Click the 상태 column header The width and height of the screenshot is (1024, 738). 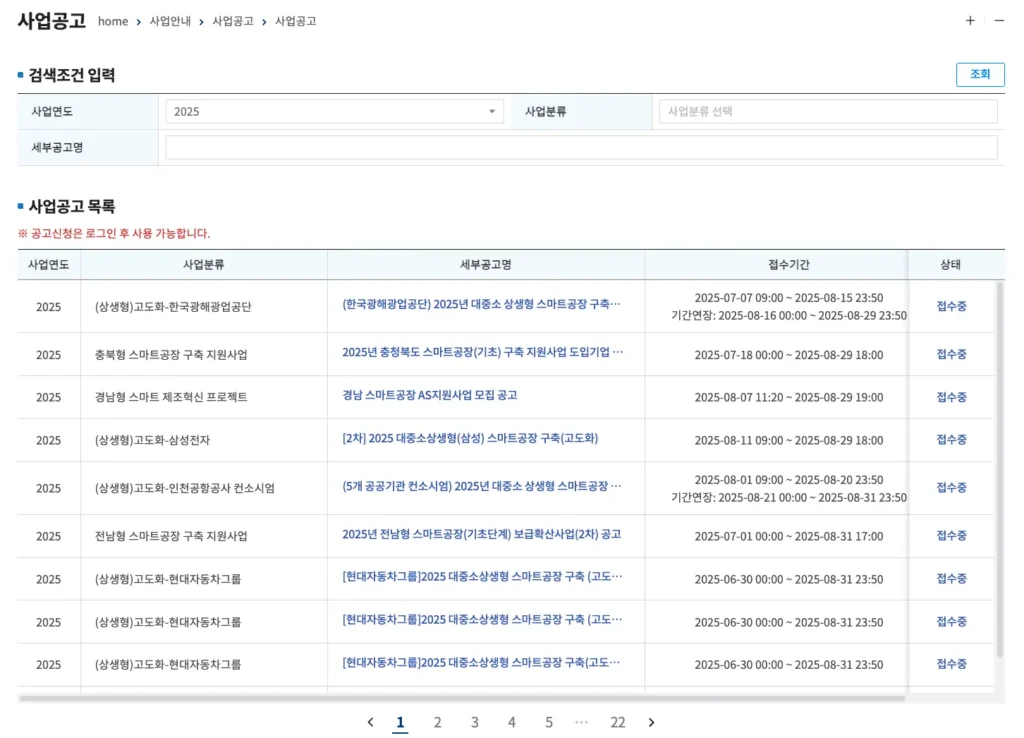tap(951, 265)
